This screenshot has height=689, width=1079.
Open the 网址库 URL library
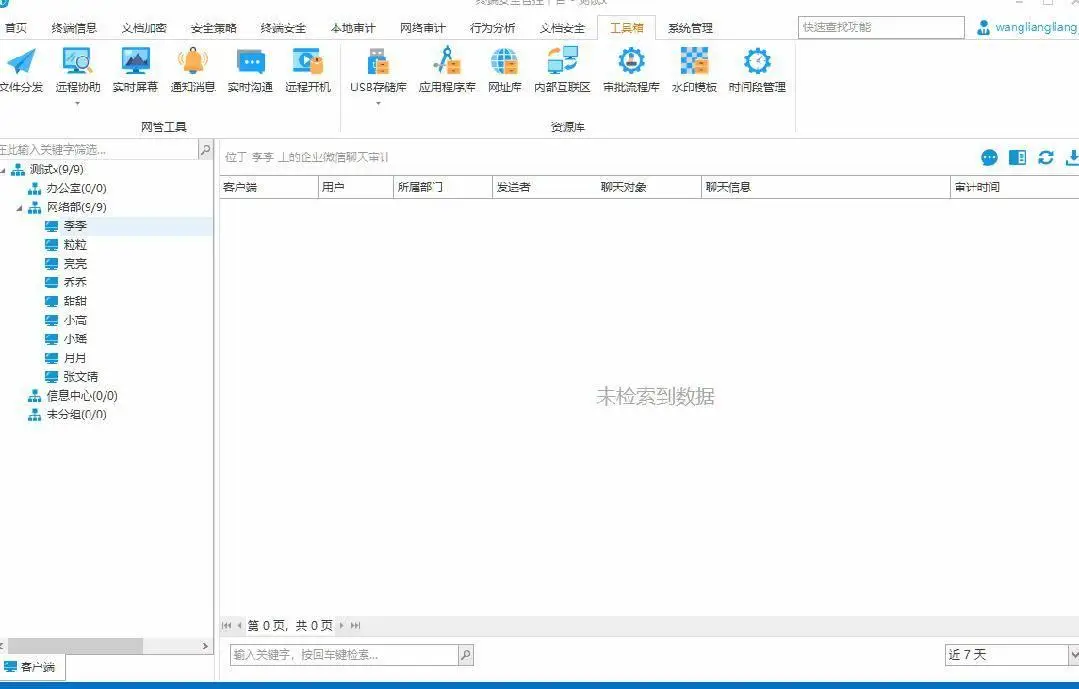[503, 70]
